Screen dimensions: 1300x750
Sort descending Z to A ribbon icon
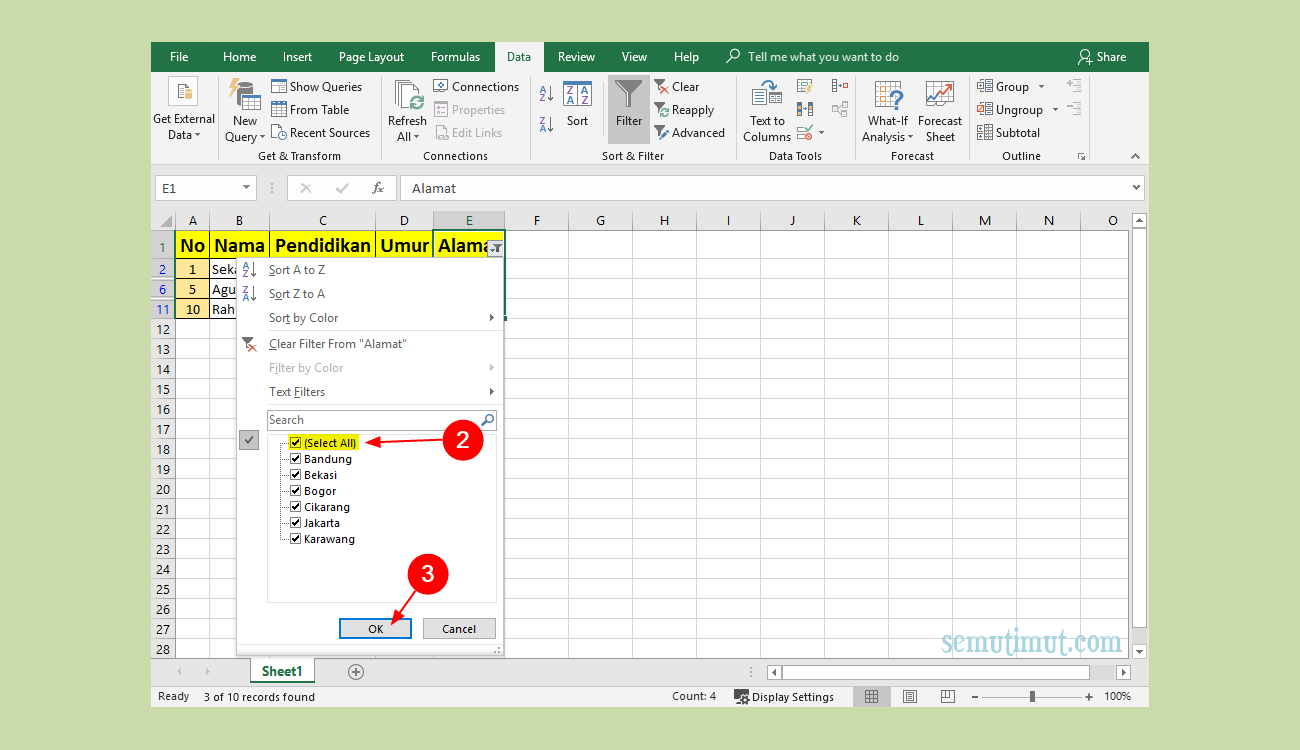point(546,125)
